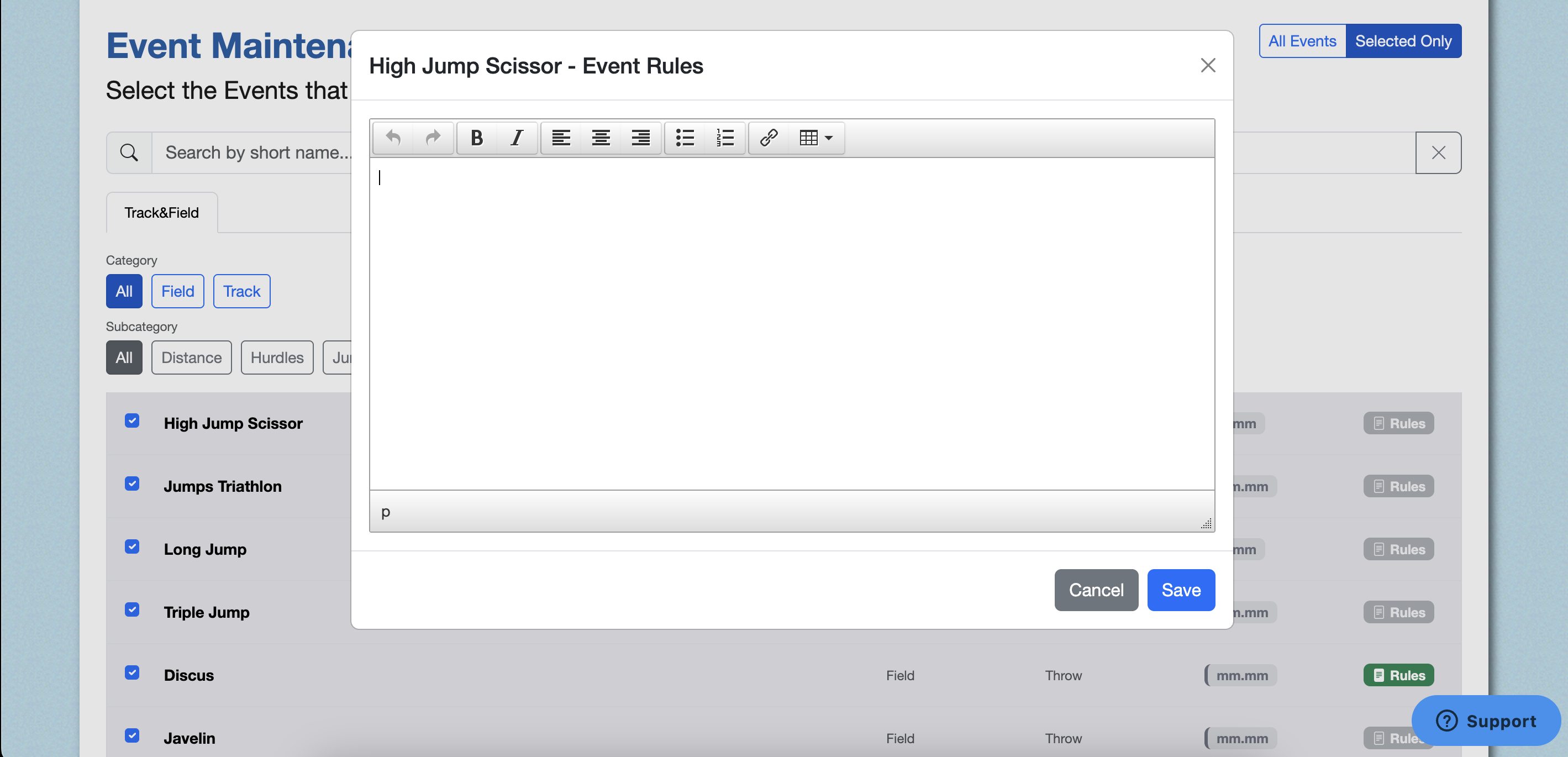Cancel the rules editing
Image resolution: width=1568 pixels, height=757 pixels.
[1096, 590]
